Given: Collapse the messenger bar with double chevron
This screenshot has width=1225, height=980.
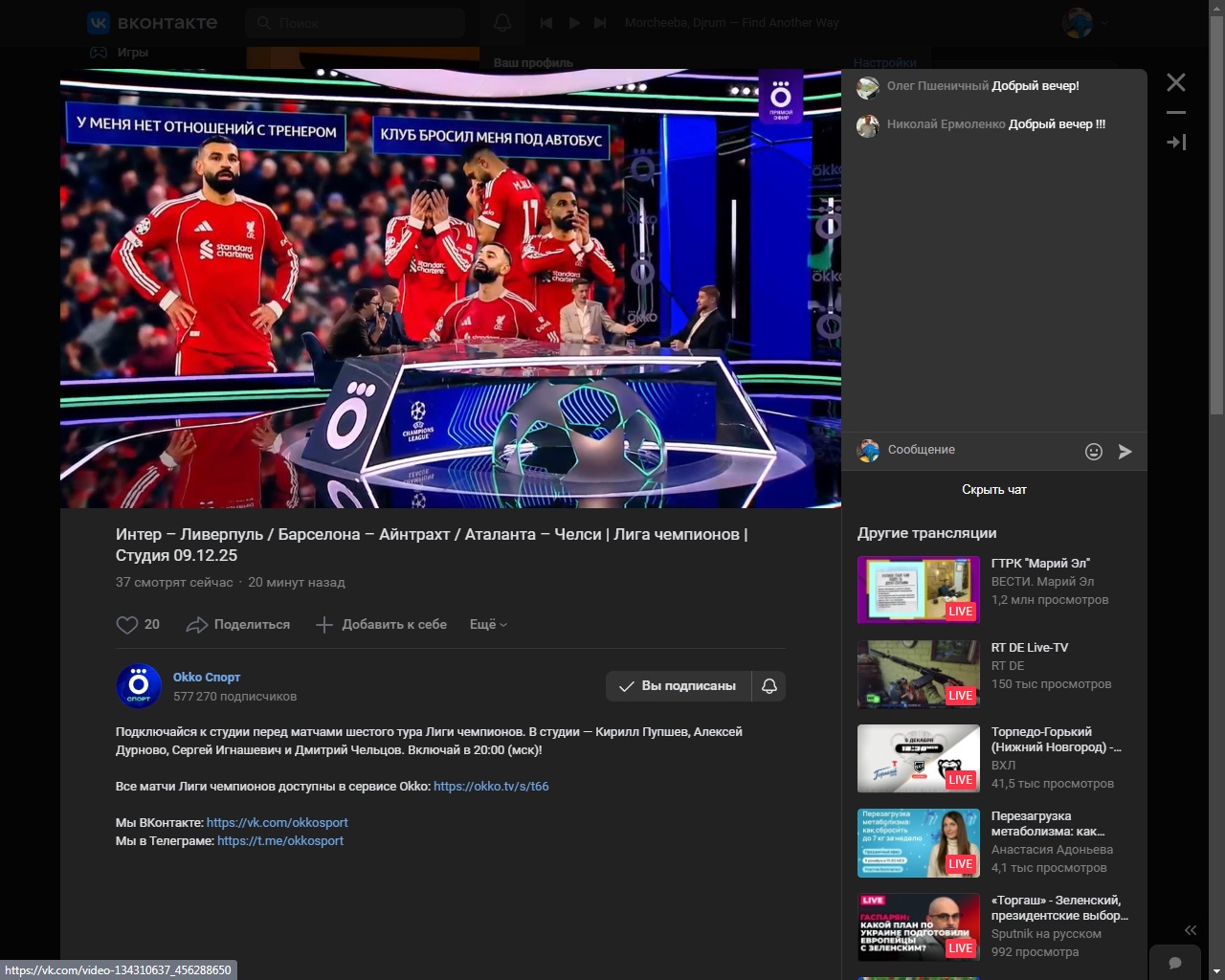Looking at the screenshot, I should [1191, 930].
